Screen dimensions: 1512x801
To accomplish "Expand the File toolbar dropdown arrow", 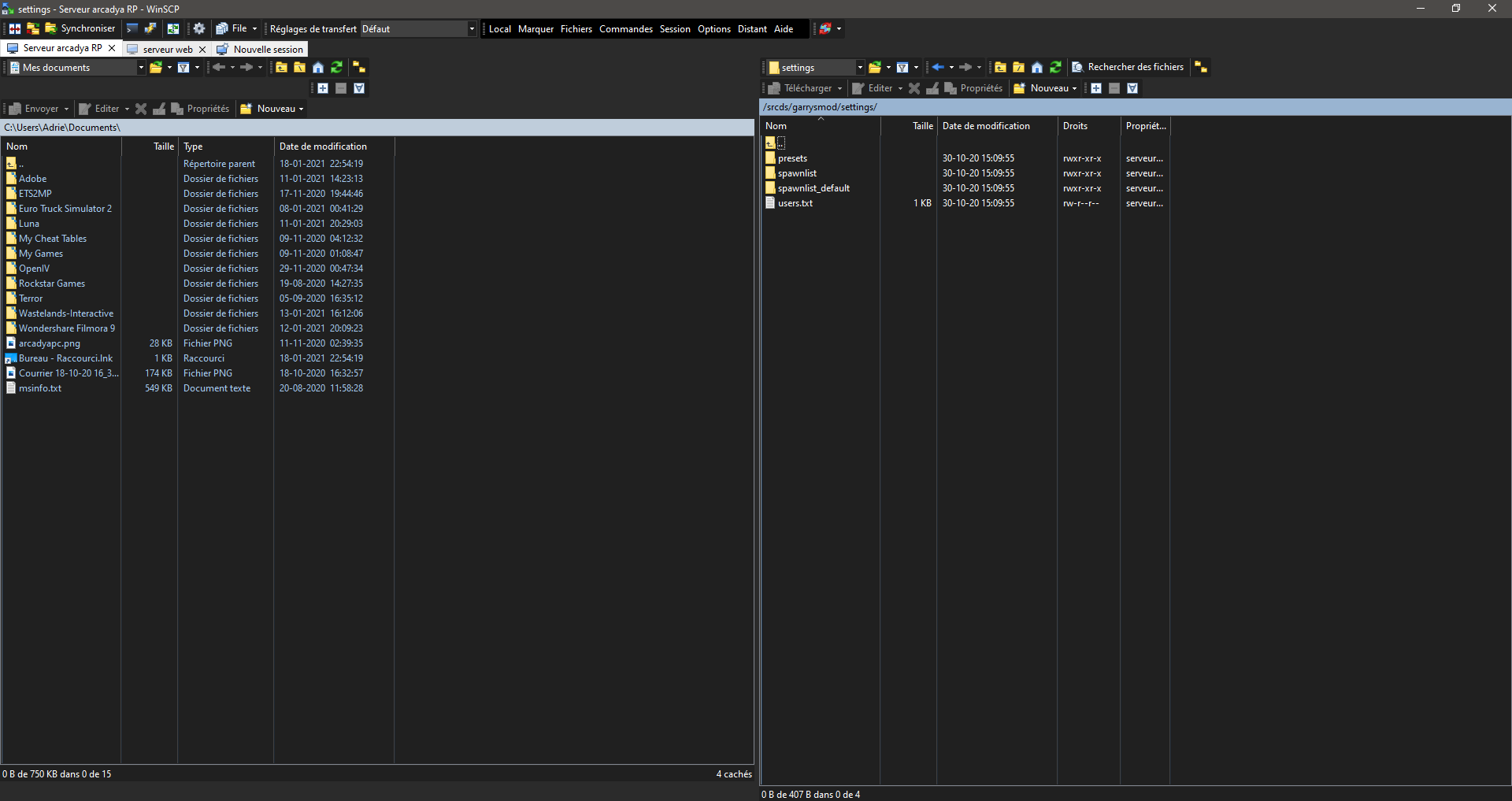I will pos(254,29).
